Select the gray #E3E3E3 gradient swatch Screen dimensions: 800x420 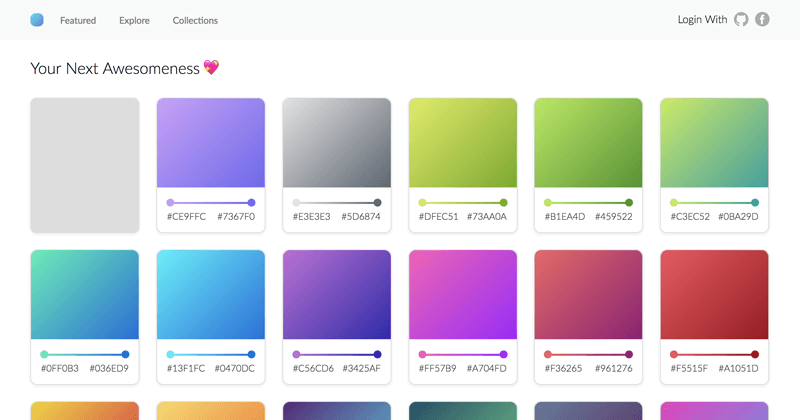click(x=337, y=142)
